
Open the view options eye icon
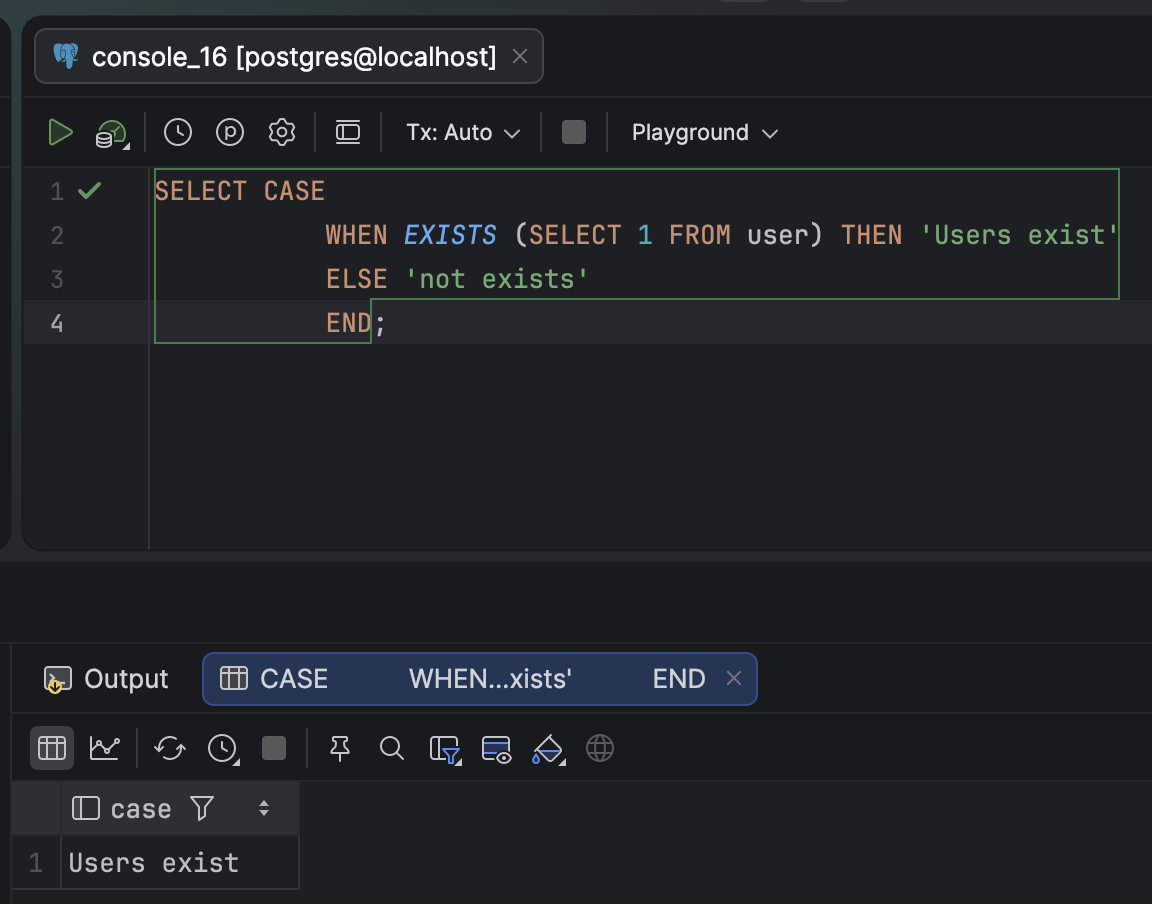point(496,750)
